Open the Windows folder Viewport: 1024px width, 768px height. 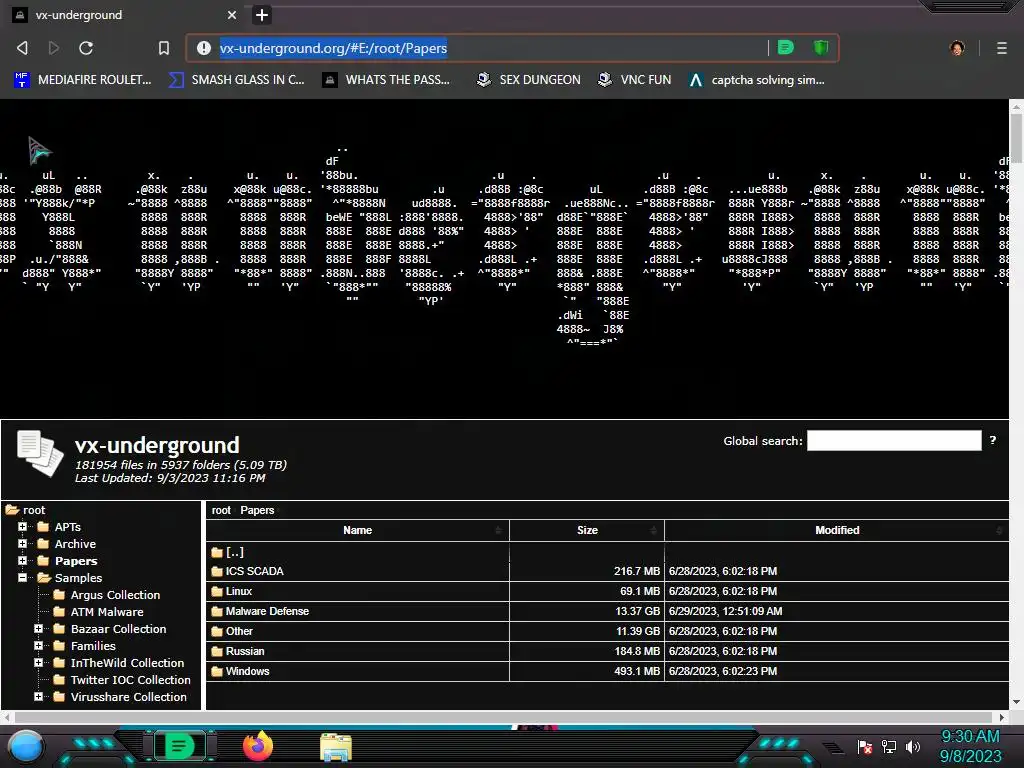coord(247,671)
